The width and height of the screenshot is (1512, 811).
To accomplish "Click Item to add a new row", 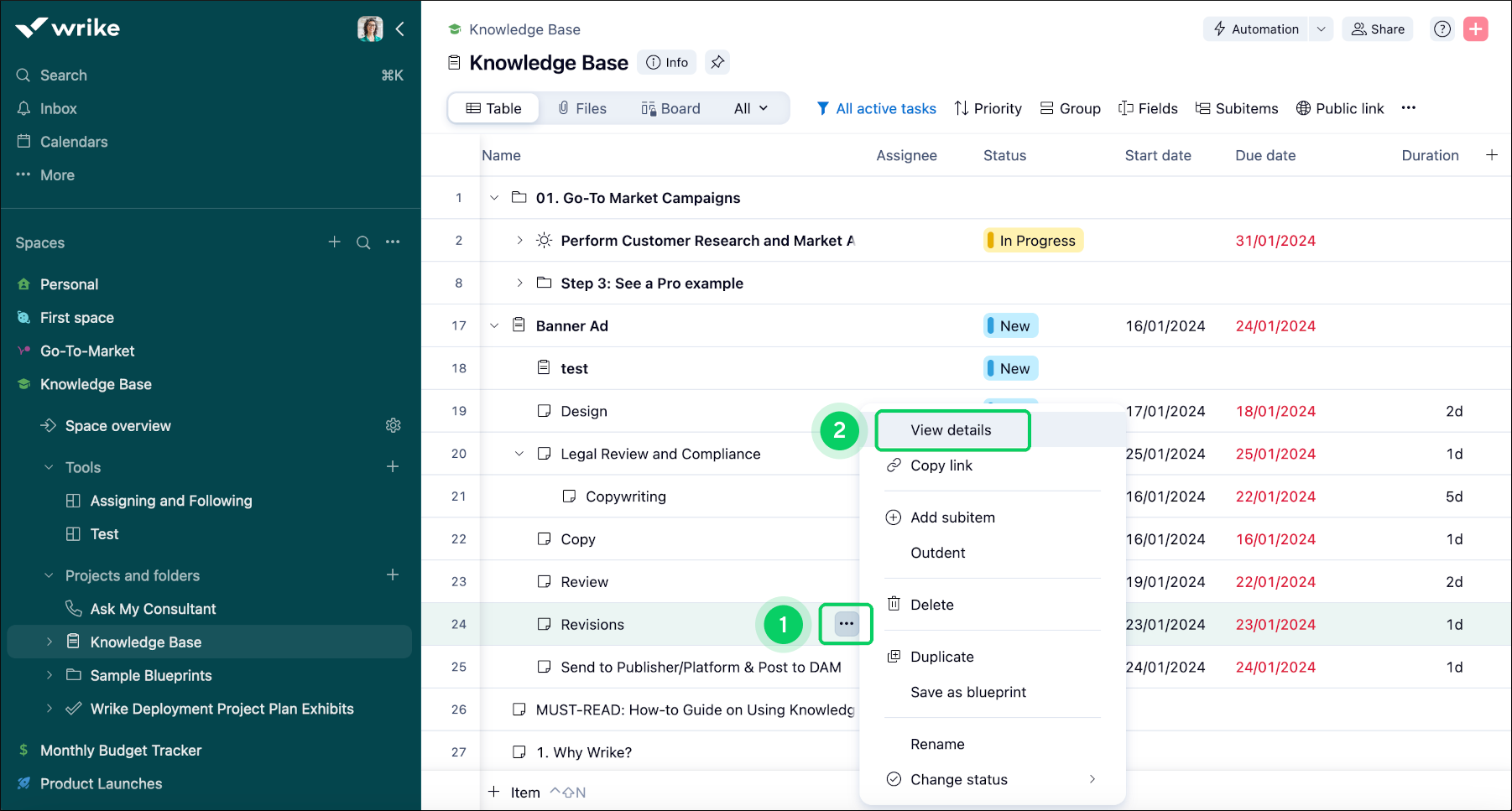I will (x=524, y=792).
